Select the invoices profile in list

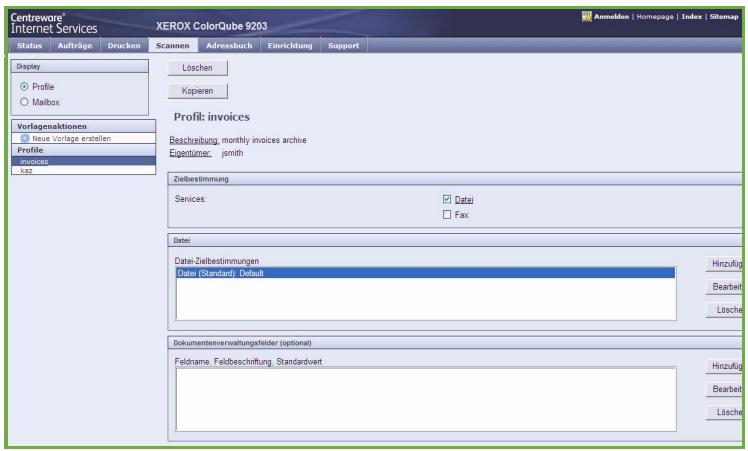coord(83,161)
